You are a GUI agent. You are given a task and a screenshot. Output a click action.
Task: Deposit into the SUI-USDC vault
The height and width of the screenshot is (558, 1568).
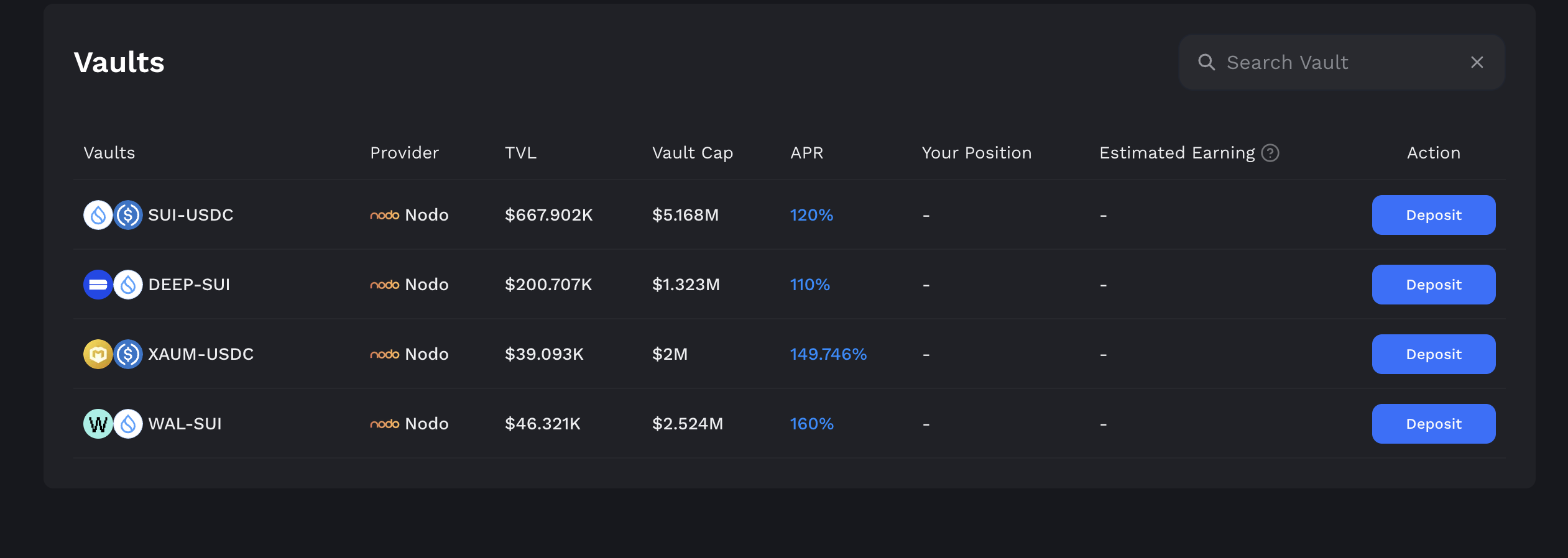click(1433, 215)
